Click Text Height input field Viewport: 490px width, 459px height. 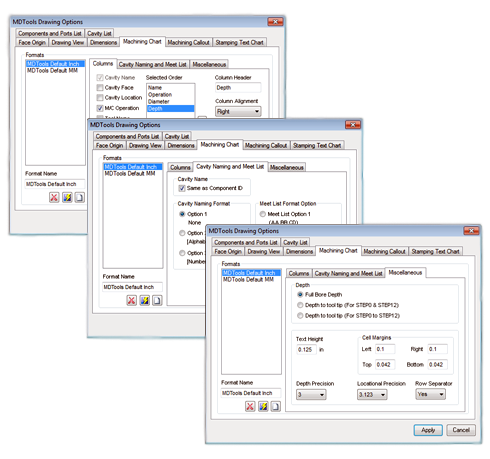[x=306, y=349]
